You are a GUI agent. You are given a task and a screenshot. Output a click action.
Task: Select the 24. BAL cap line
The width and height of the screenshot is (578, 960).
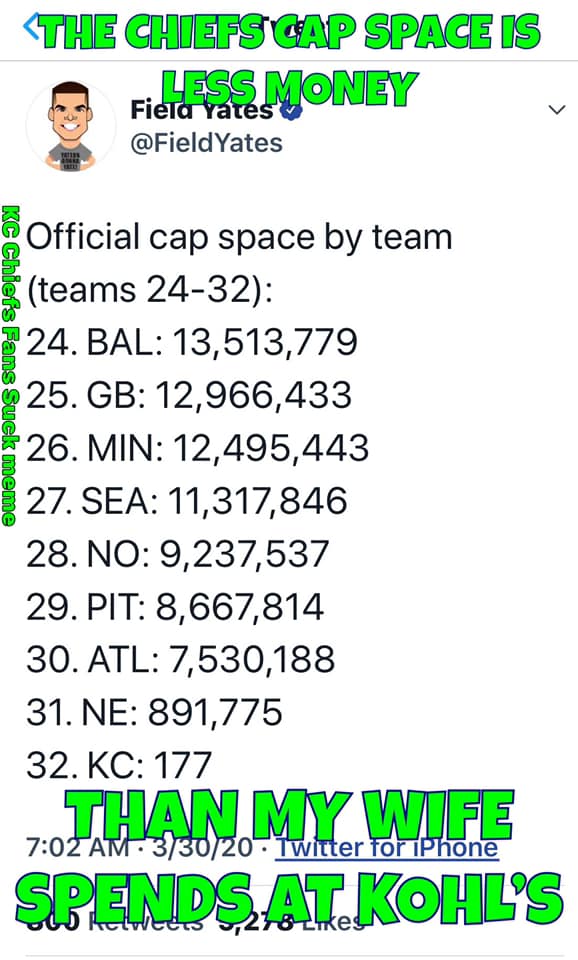(192, 342)
